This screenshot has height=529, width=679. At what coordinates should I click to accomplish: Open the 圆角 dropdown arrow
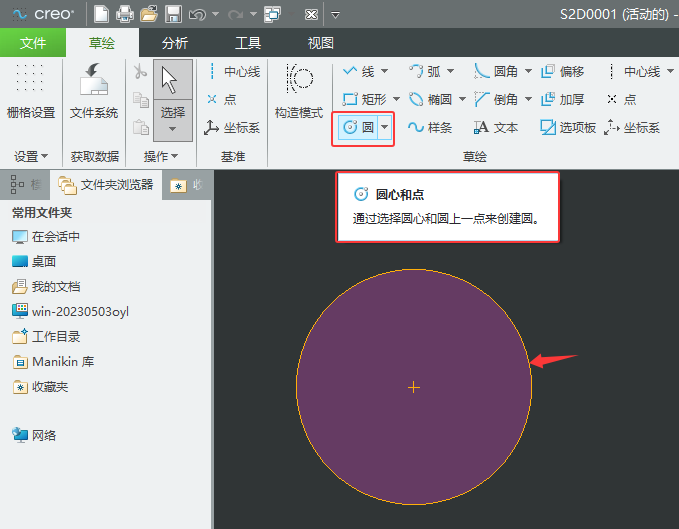[x=528, y=71]
